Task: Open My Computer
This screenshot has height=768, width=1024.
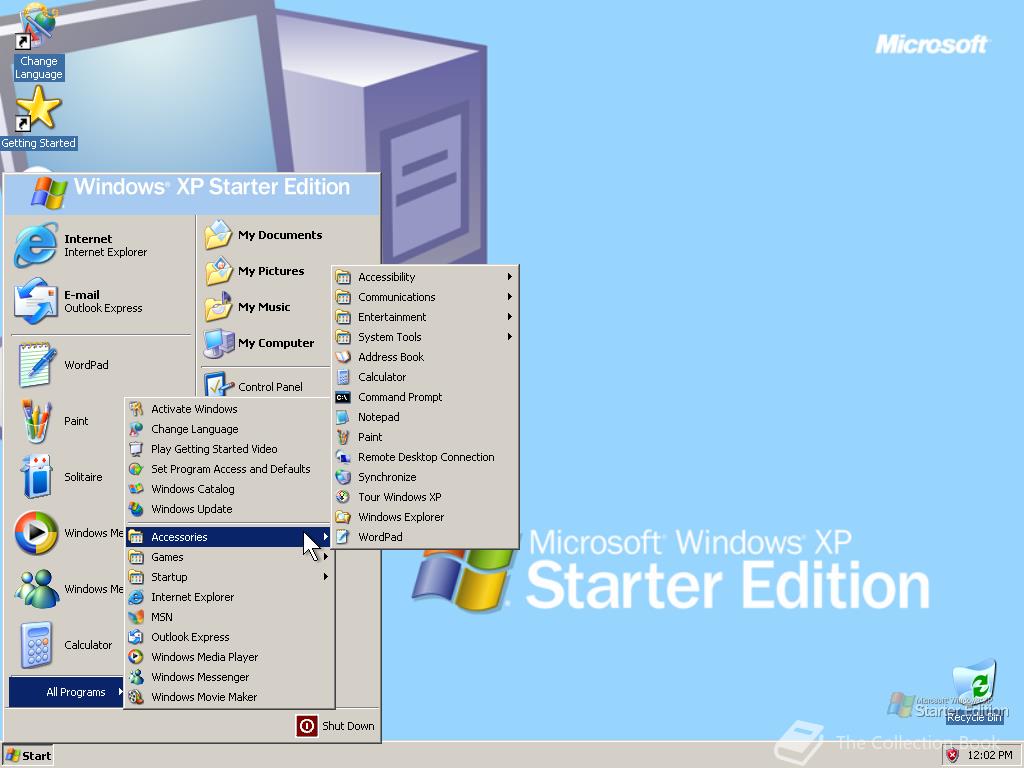Action: 264,342
